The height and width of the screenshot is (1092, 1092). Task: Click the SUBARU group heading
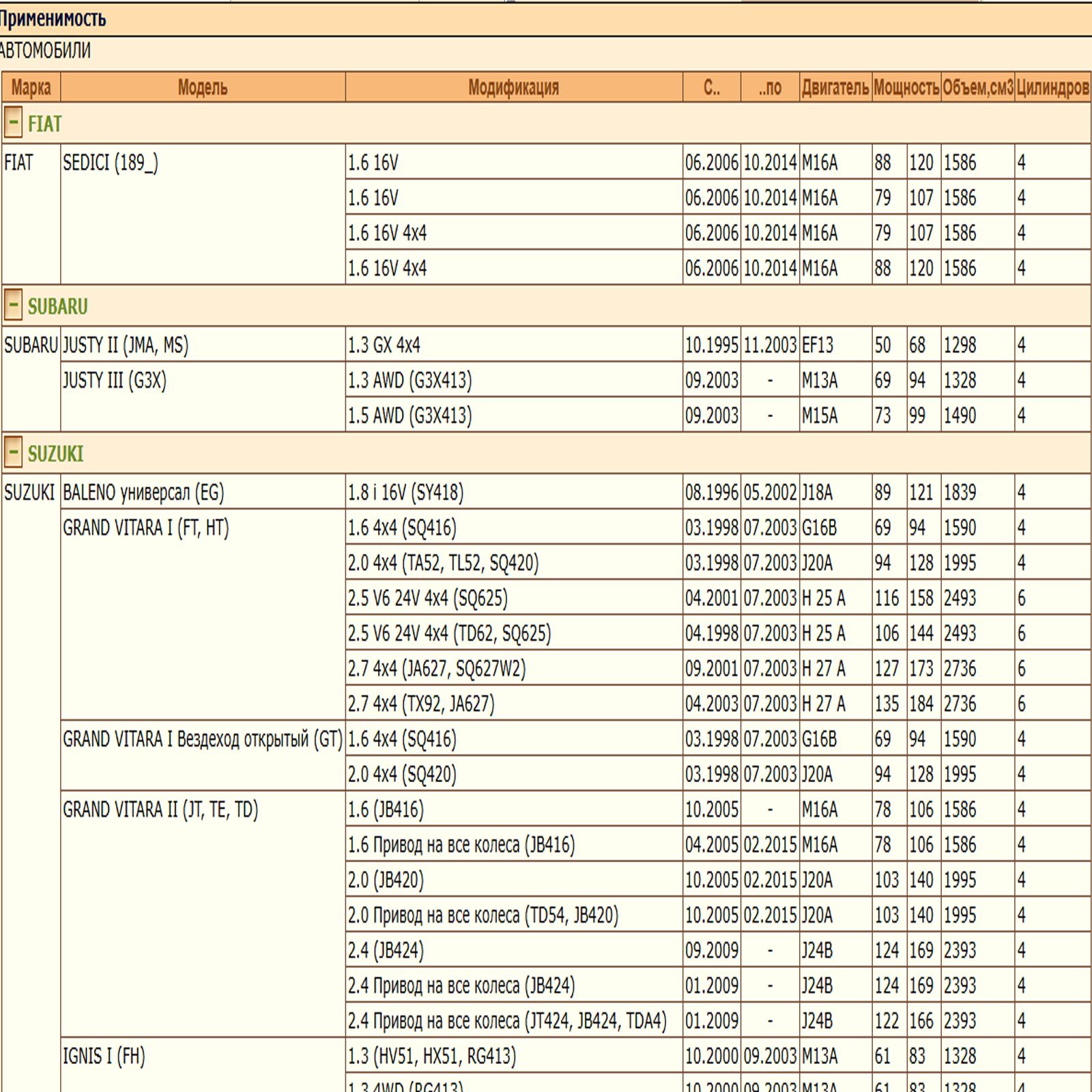point(58,306)
